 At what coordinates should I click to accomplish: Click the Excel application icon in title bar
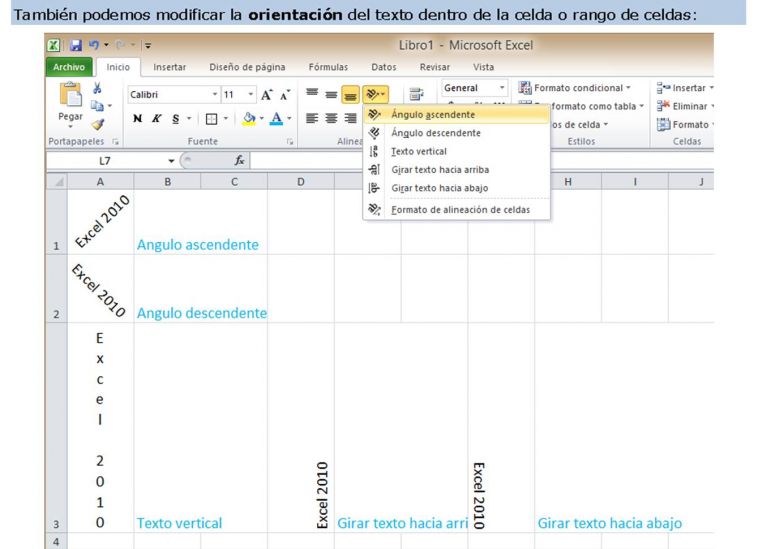tap(54, 45)
